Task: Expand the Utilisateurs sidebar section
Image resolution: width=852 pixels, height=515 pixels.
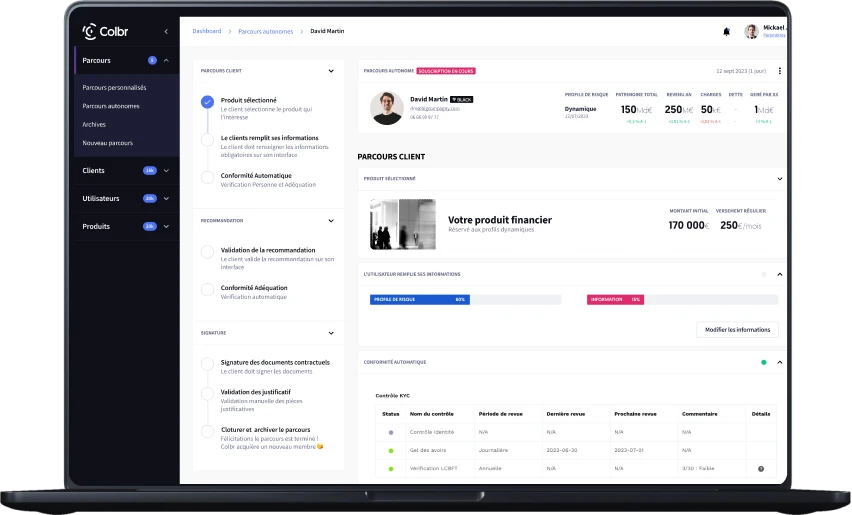Action: [x=166, y=198]
